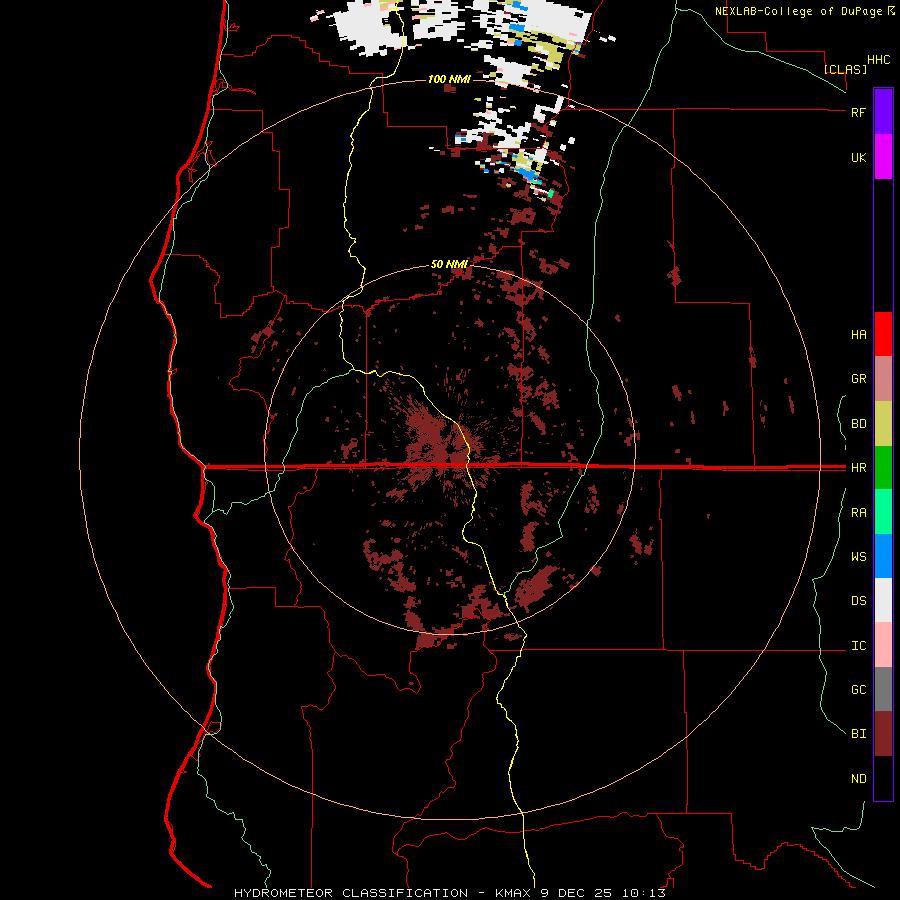Click the HA legend label
The height and width of the screenshot is (900, 900).
[858, 335]
